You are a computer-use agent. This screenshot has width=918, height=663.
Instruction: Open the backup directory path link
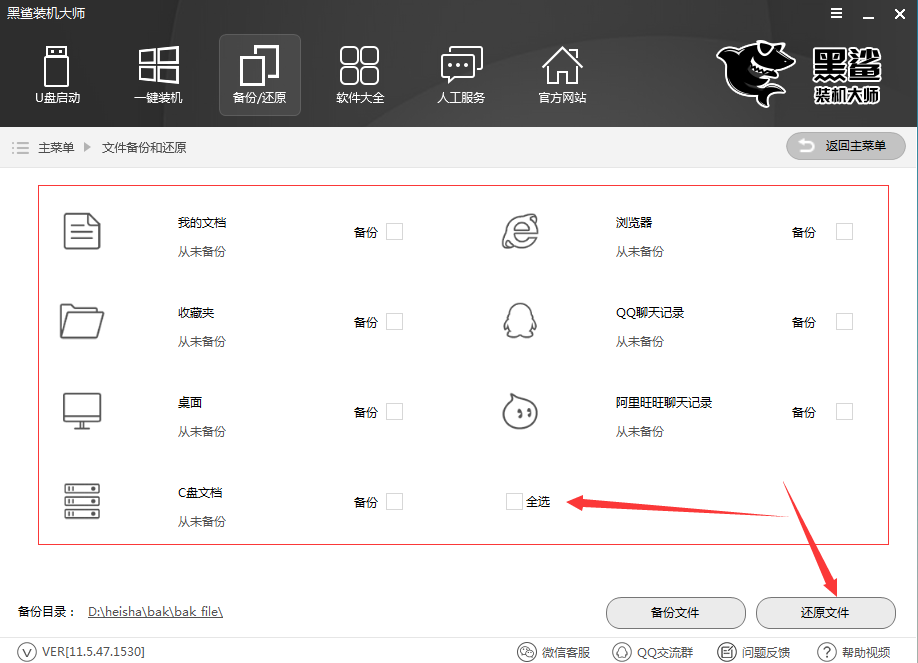click(x=154, y=611)
